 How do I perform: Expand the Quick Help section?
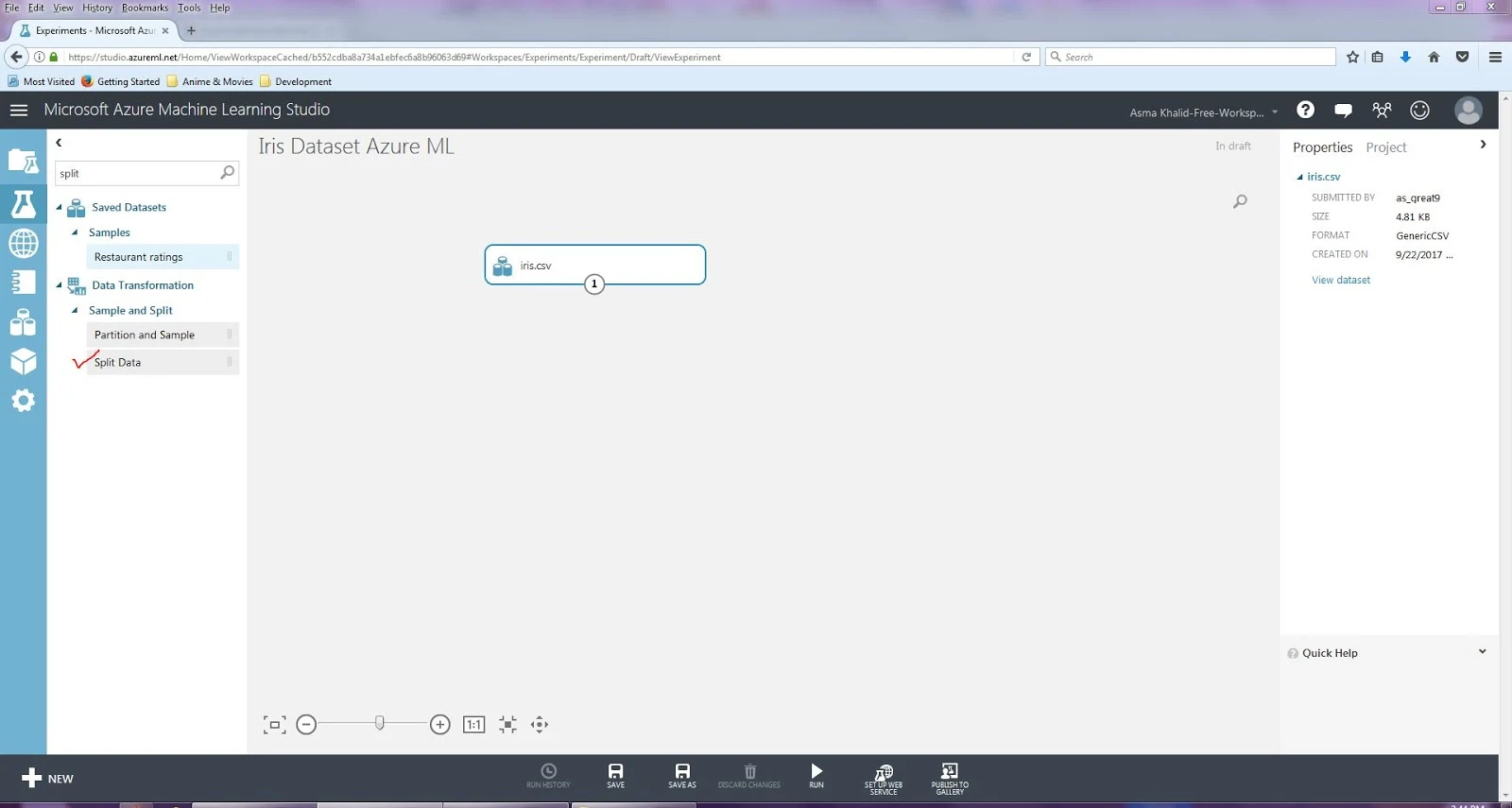click(1482, 652)
